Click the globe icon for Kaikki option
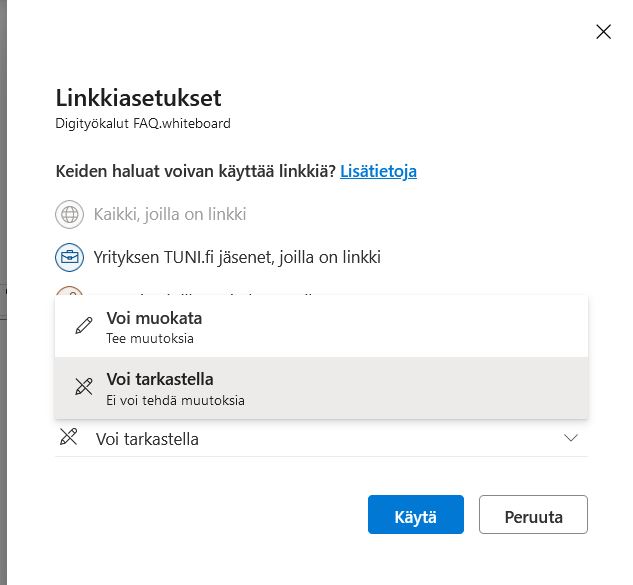The width and height of the screenshot is (633, 585). tap(69, 214)
